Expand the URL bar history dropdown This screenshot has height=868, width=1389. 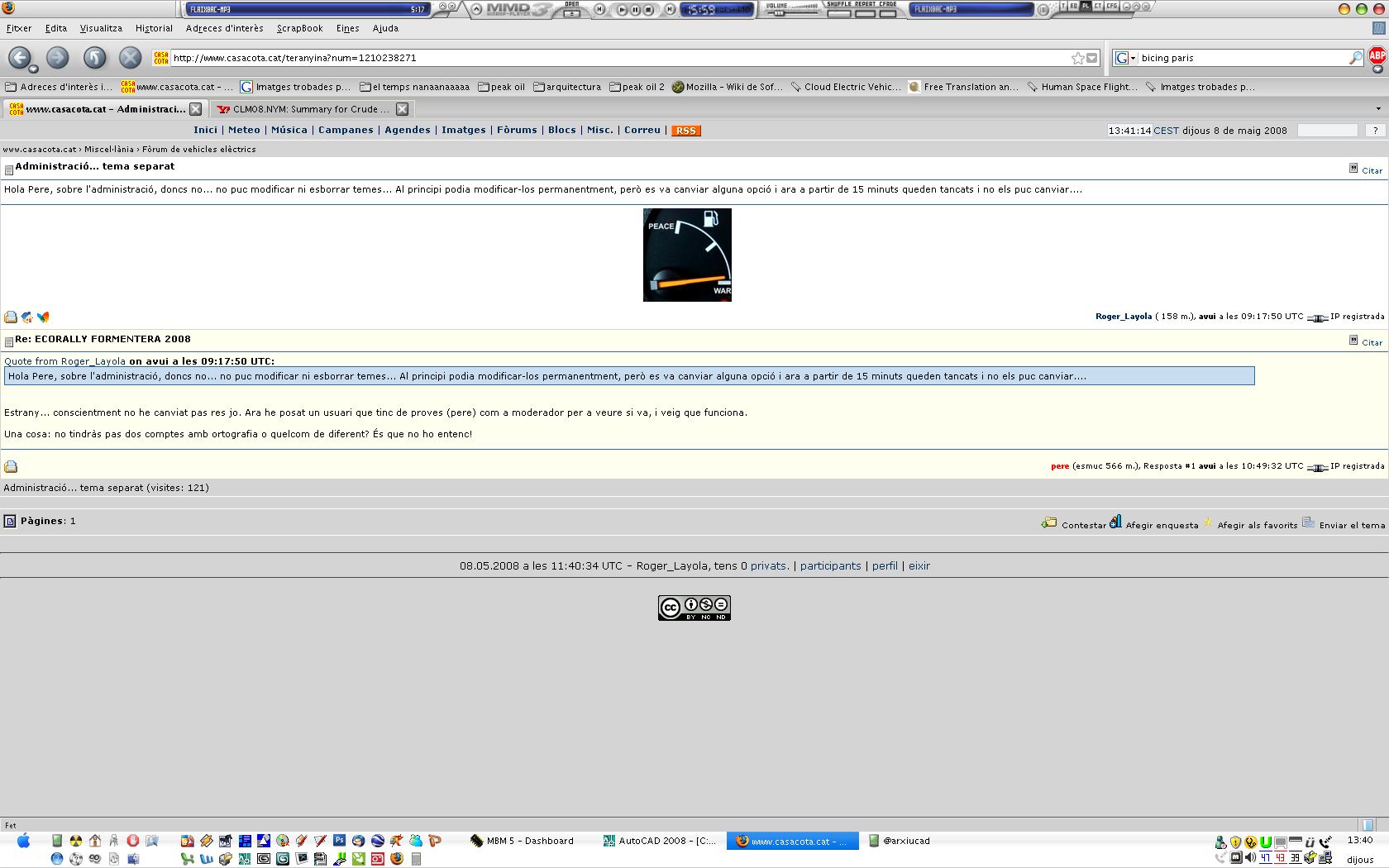pyautogui.click(x=1092, y=58)
